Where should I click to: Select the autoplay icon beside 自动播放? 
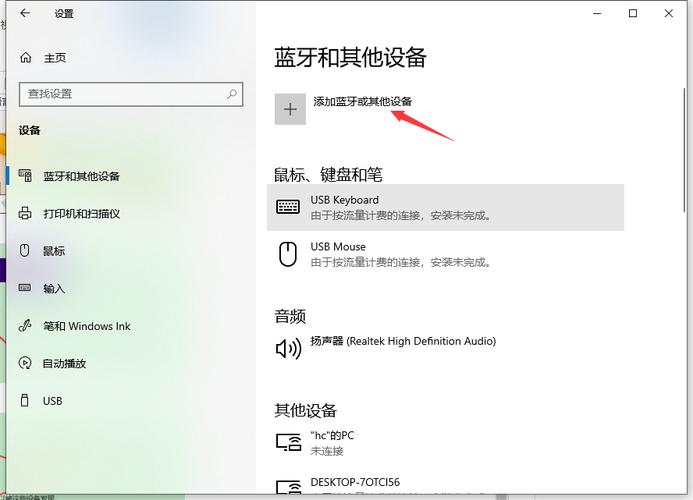point(25,363)
